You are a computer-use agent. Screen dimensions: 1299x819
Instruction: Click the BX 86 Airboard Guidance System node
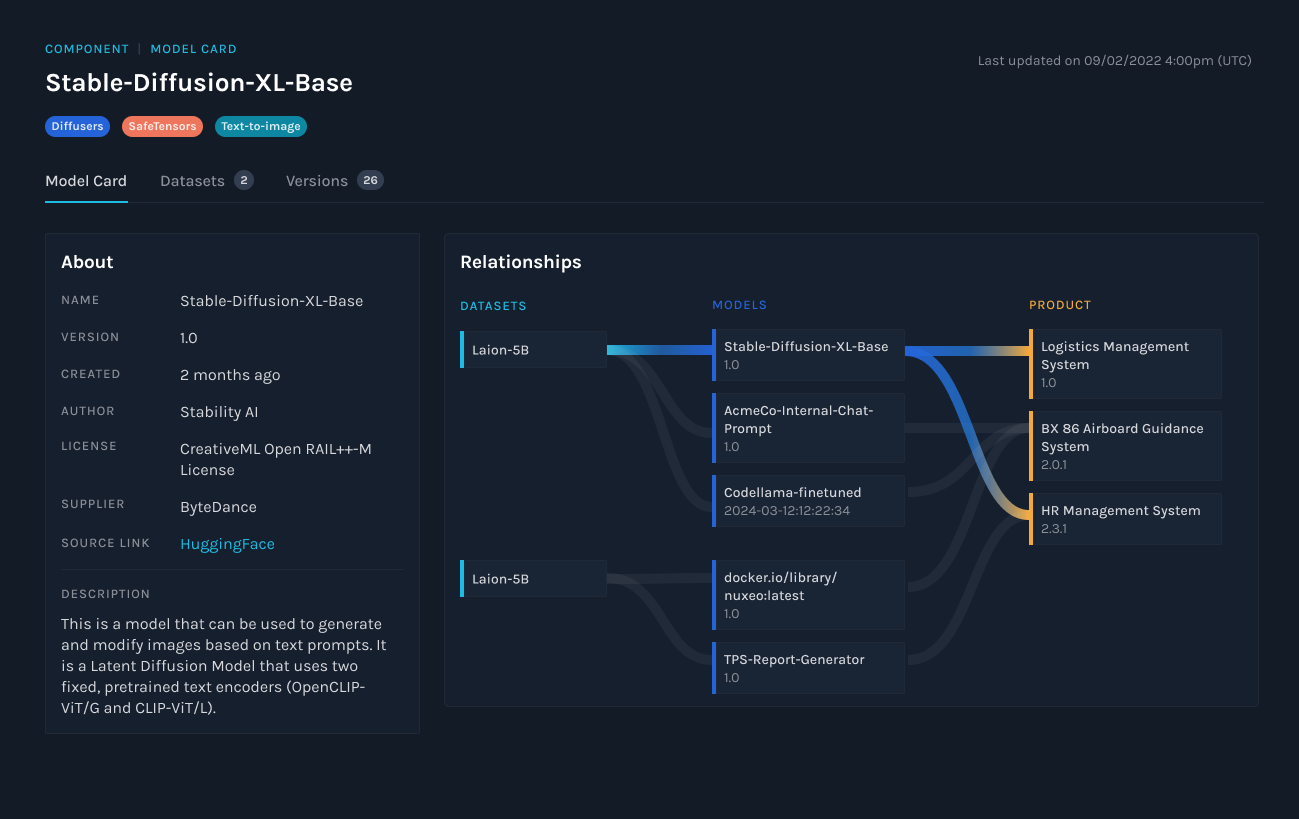click(1125, 445)
